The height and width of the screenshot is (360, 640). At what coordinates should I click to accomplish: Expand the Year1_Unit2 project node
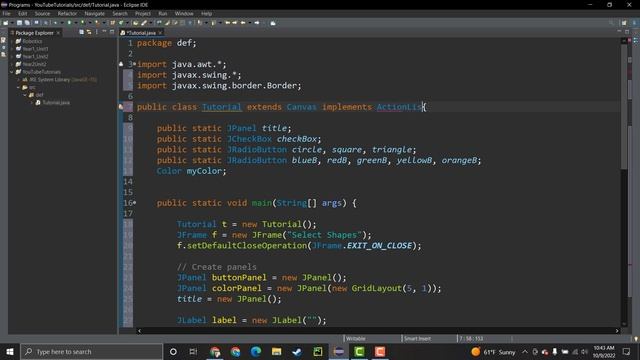(12, 57)
